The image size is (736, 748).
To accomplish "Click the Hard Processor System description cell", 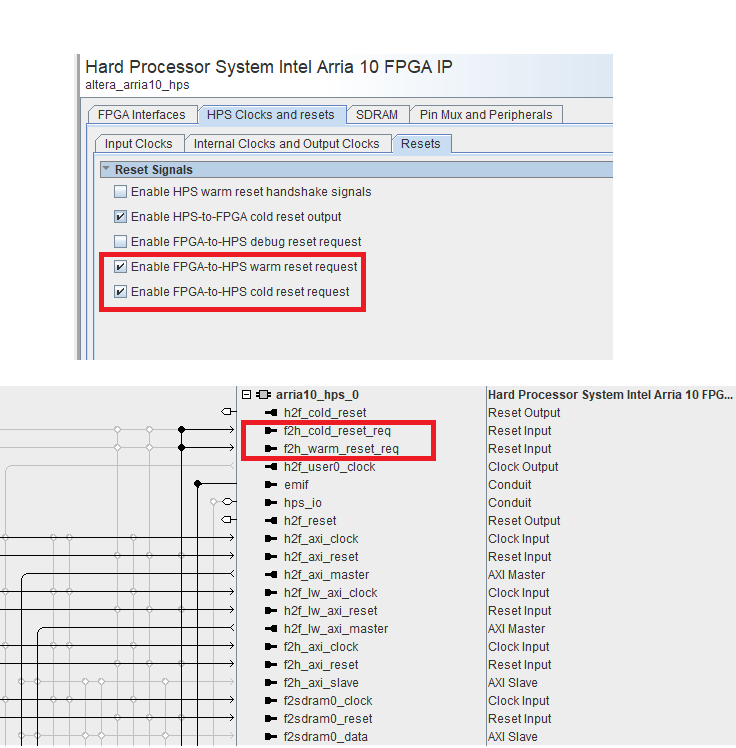I will (x=610, y=395).
